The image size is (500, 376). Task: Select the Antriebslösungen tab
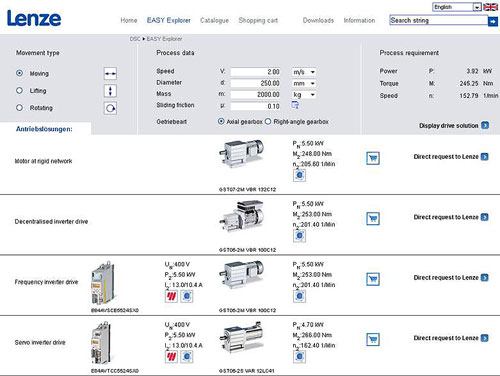click(x=44, y=129)
